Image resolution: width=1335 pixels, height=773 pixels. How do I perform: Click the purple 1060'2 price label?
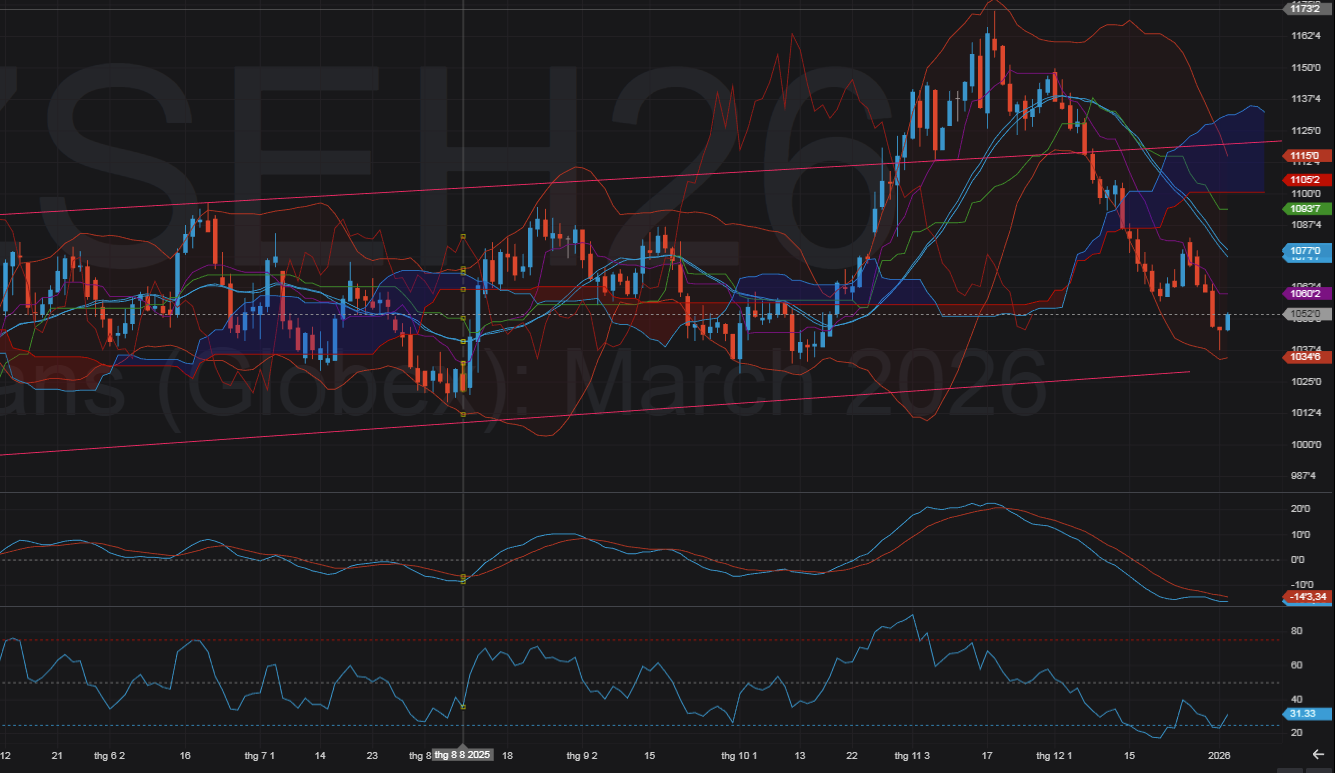click(x=1306, y=294)
